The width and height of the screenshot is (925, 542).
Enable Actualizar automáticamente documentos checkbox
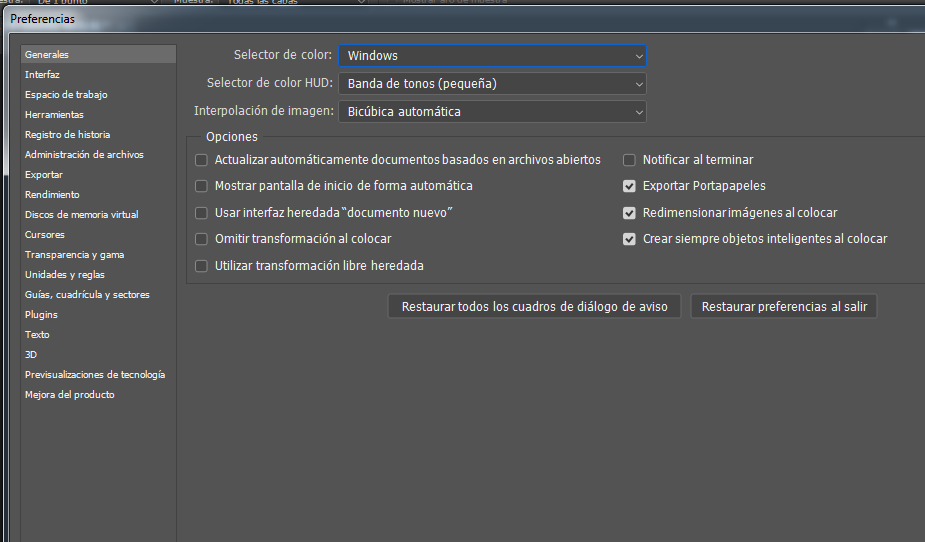pyautogui.click(x=201, y=160)
